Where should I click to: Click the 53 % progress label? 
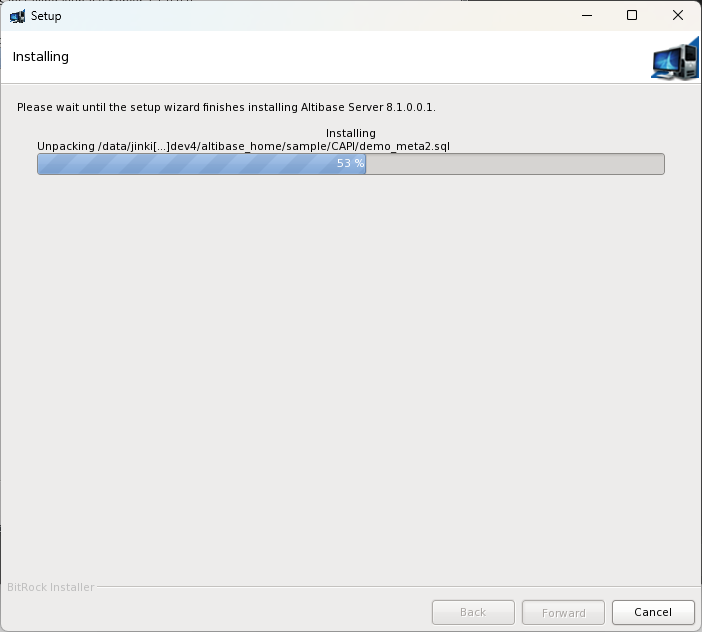(350, 163)
